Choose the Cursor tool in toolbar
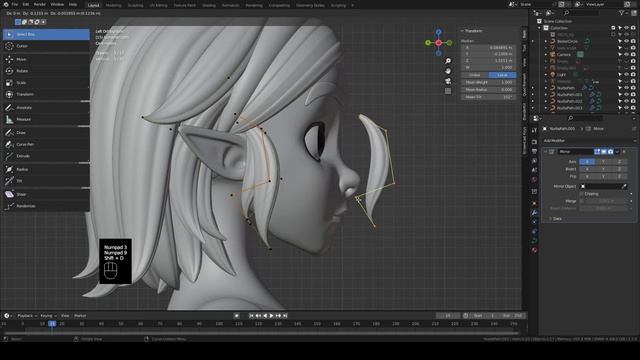 [x=46, y=46]
